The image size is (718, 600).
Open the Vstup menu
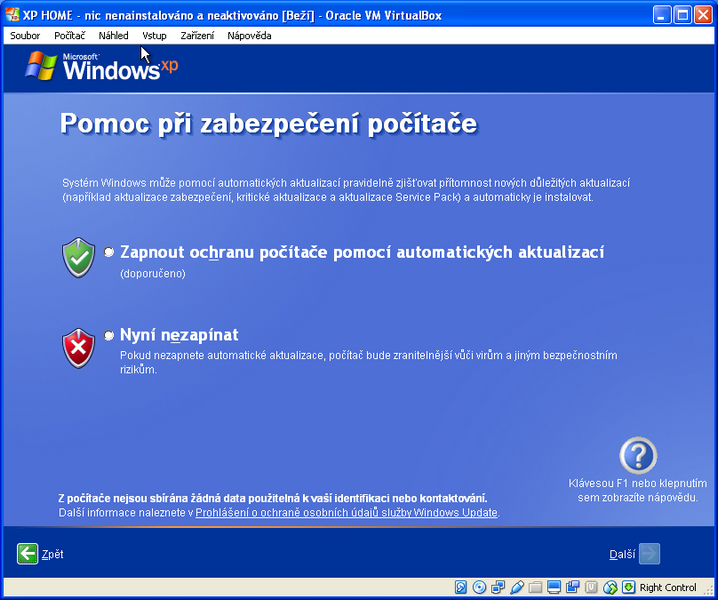(154, 35)
